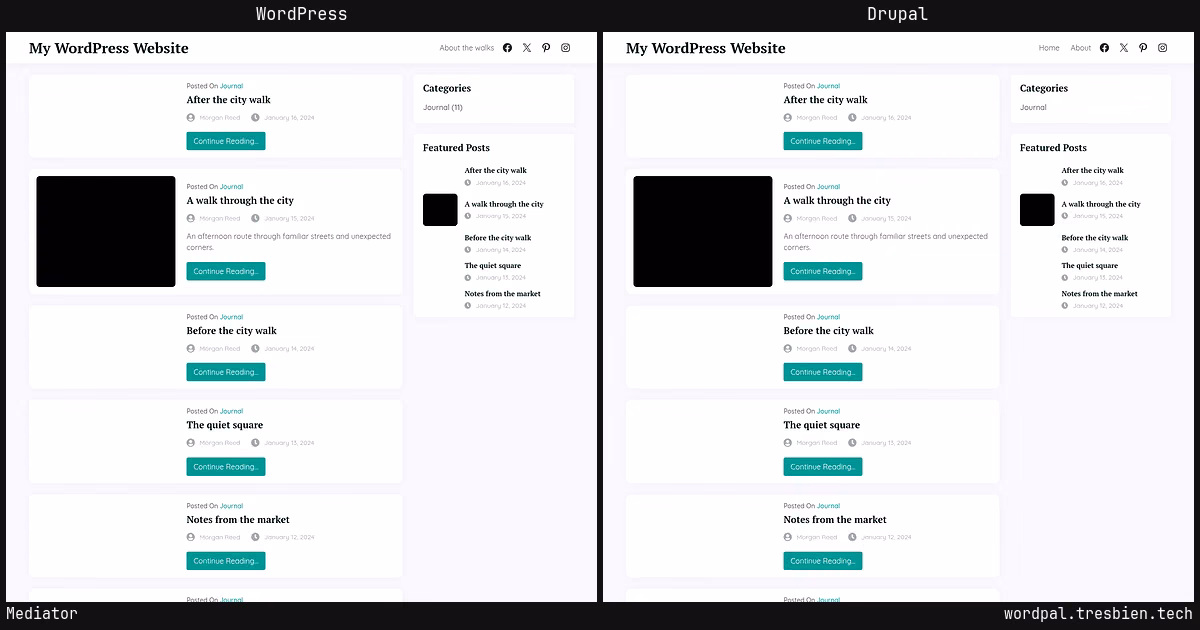Select 'Home' menu item in Drupal pane
The width and height of the screenshot is (1200, 630).
[x=1049, y=48]
